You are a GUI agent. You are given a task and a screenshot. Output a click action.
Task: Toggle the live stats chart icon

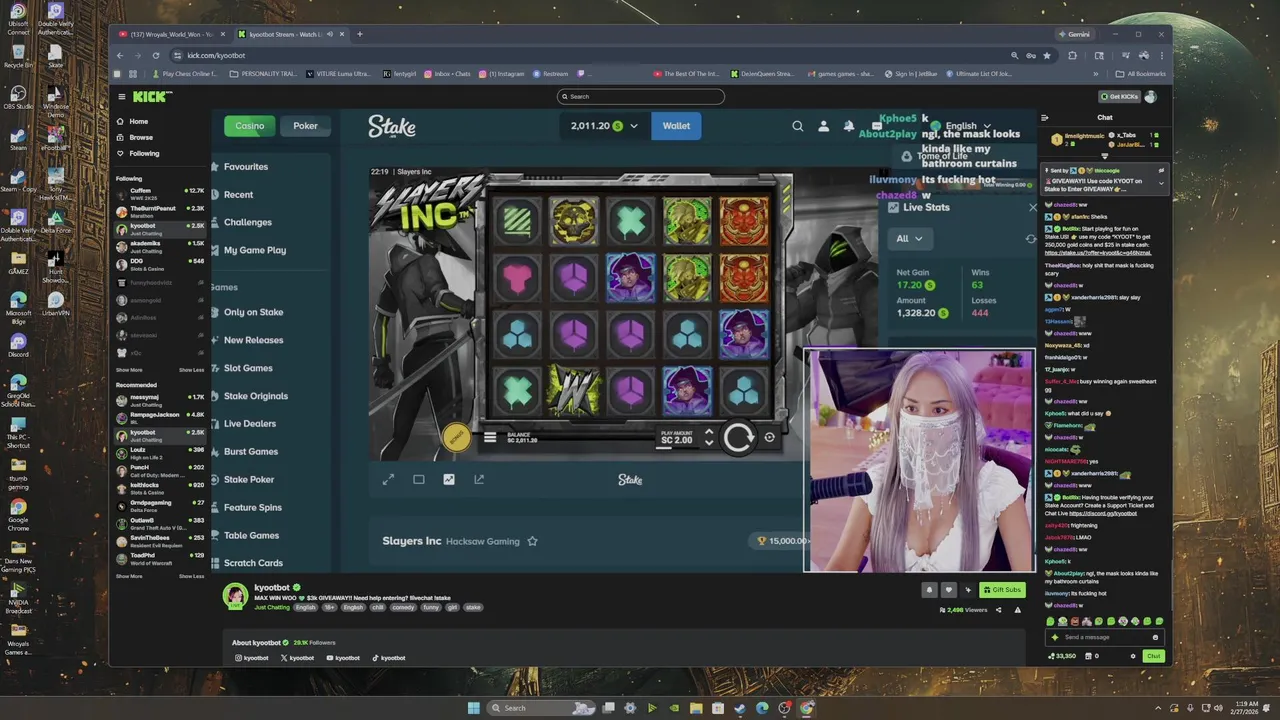449,479
